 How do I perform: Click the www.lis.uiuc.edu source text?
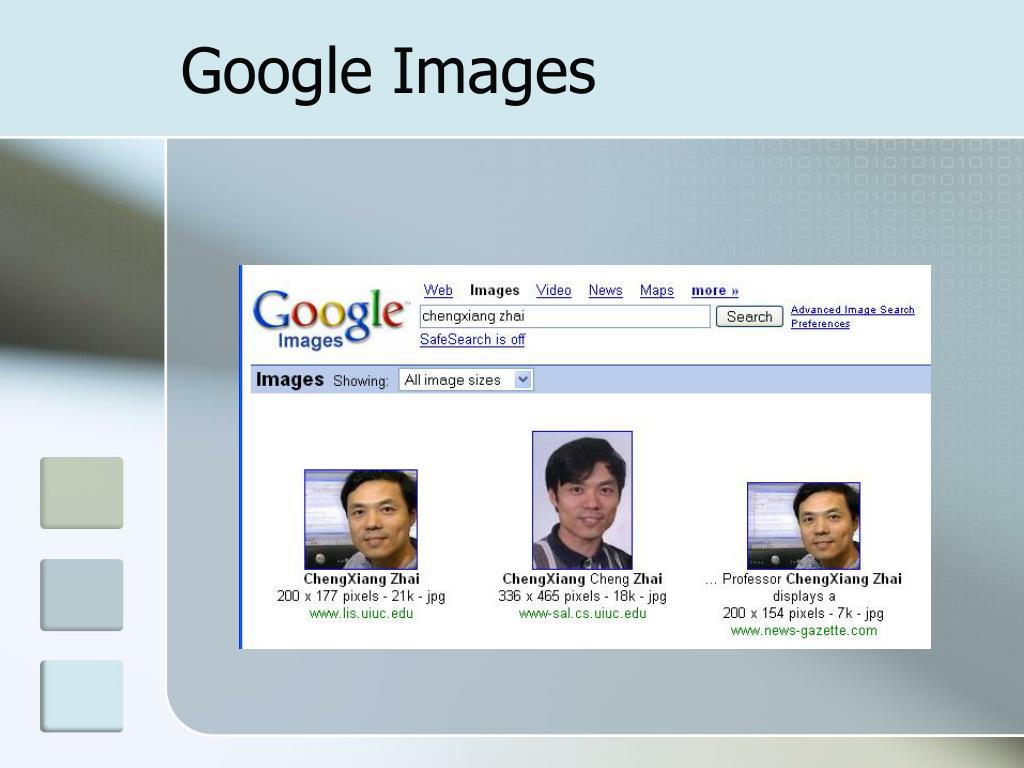click(361, 613)
